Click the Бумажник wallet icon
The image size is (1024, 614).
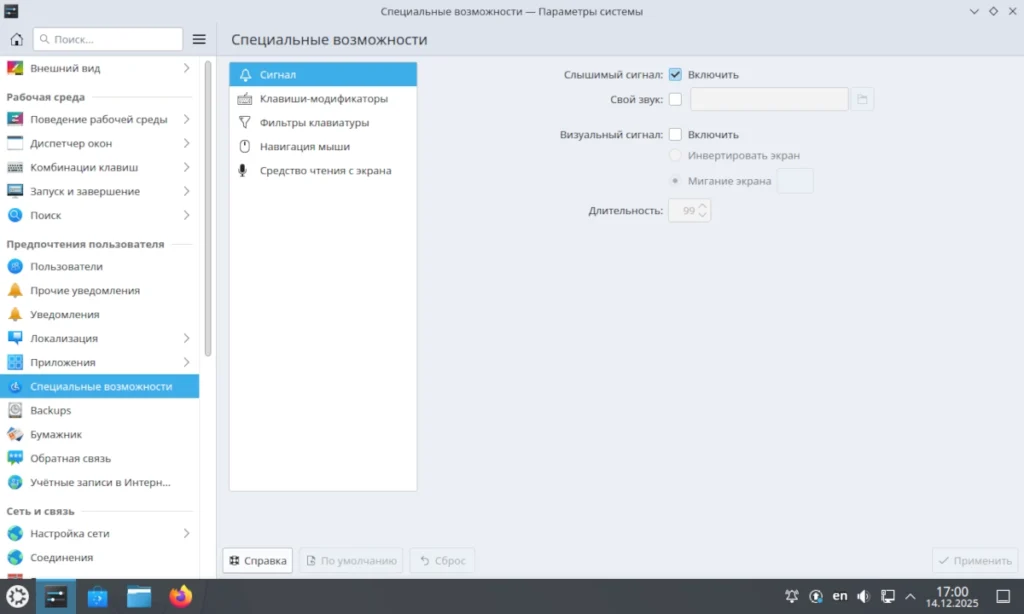point(15,434)
